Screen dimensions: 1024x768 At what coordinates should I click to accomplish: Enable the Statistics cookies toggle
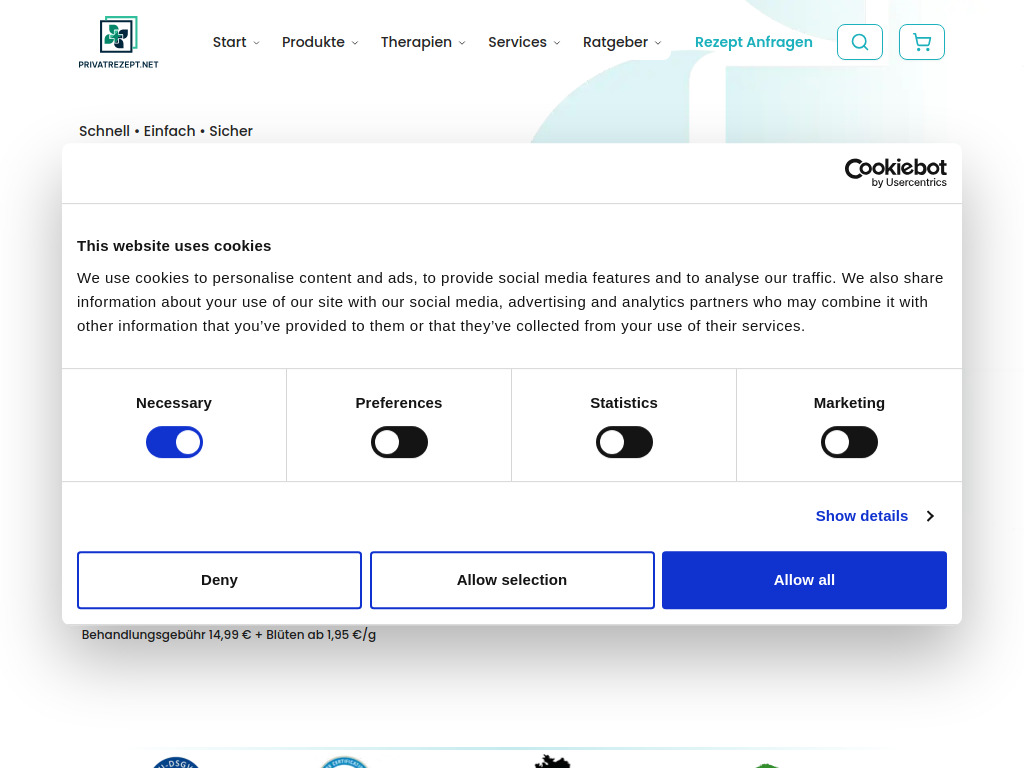pyautogui.click(x=624, y=441)
